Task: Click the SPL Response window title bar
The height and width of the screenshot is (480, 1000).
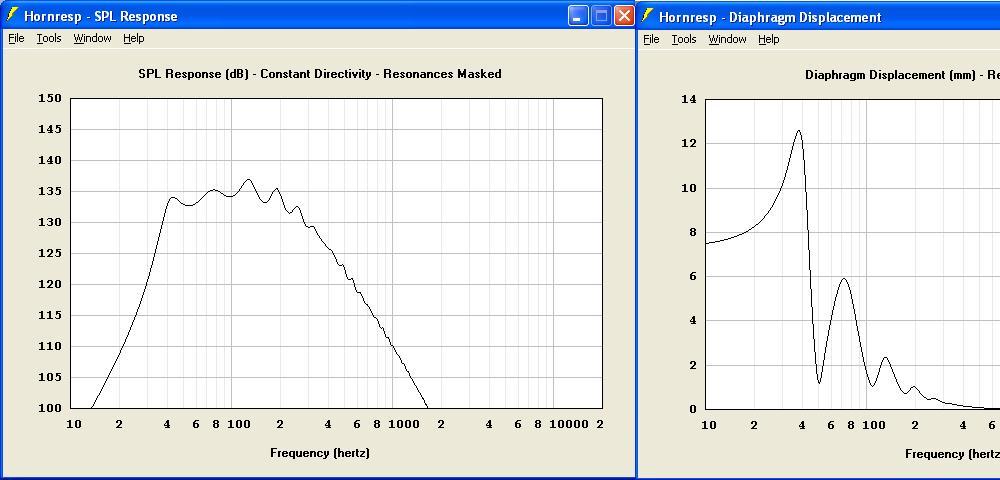Action: click(318, 16)
